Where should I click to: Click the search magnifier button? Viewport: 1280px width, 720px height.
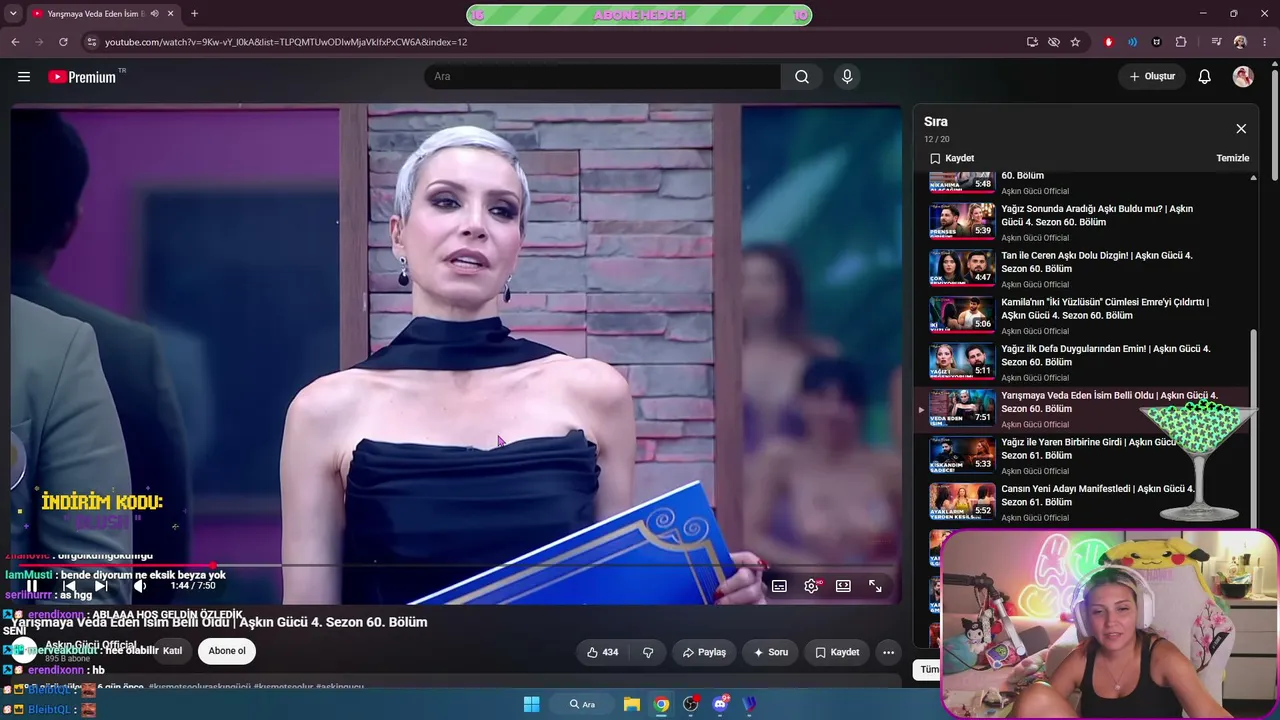click(x=802, y=77)
